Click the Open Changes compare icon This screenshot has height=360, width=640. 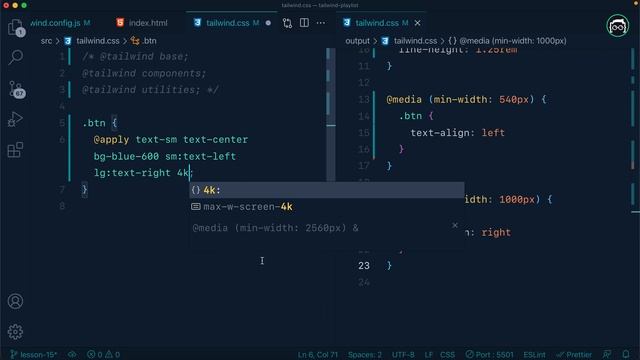pos(287,23)
